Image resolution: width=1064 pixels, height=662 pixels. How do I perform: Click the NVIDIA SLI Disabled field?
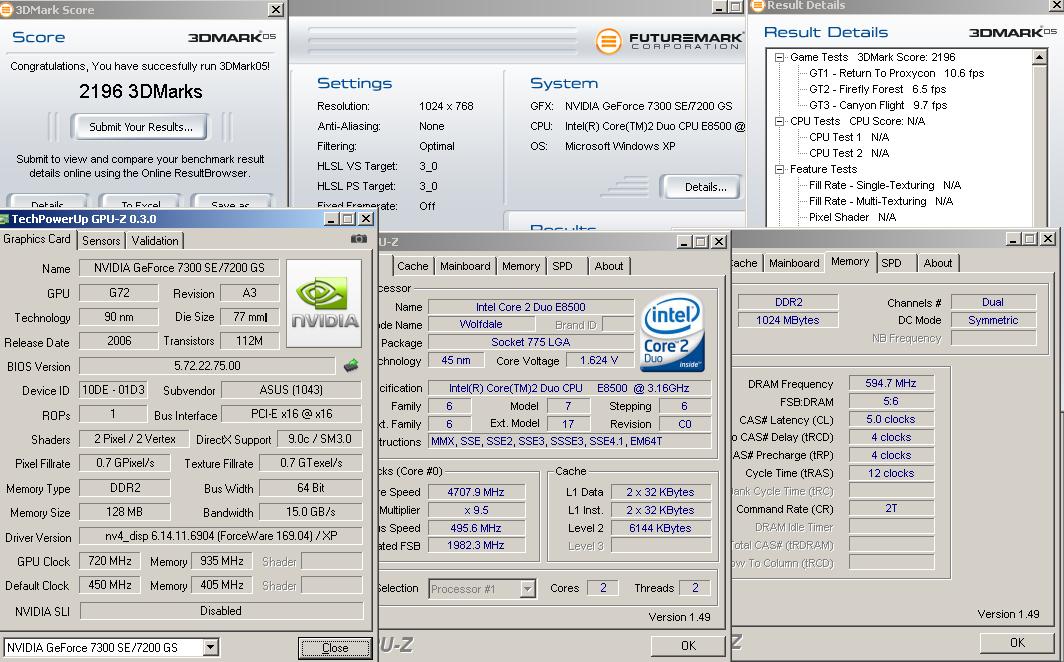(221, 610)
